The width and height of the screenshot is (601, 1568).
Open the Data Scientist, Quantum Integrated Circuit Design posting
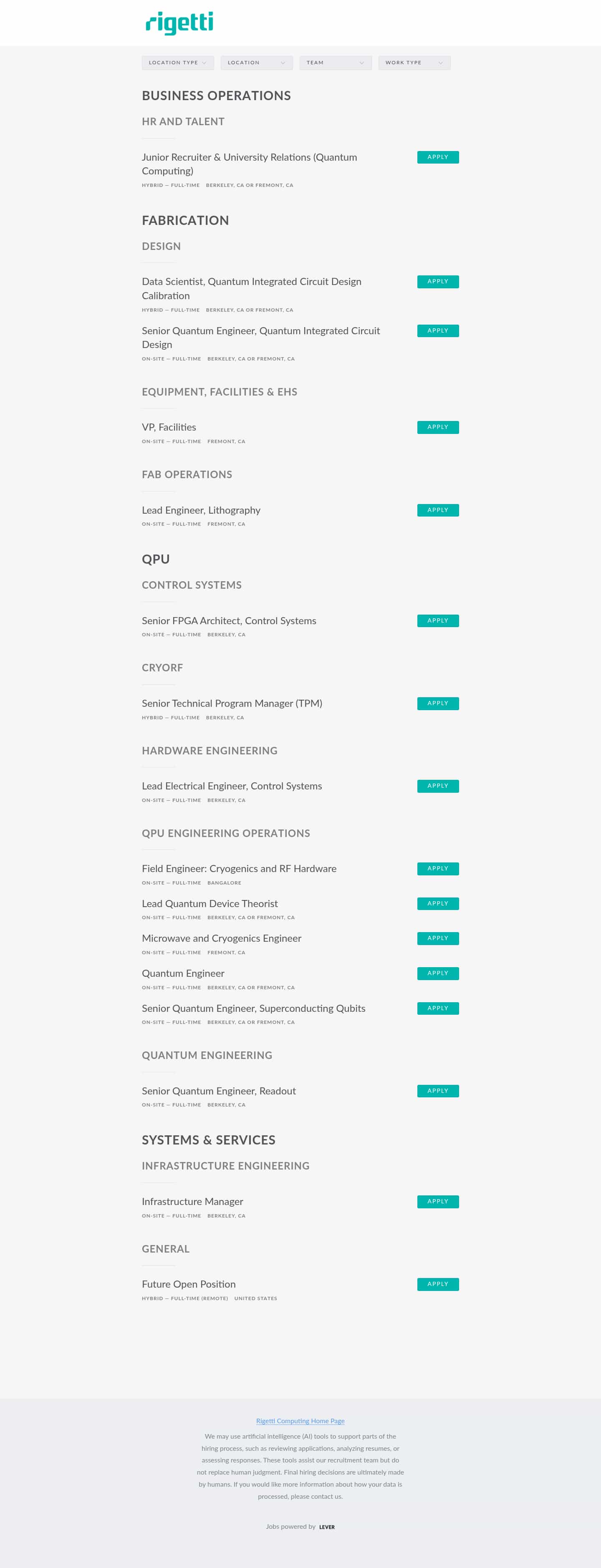click(x=251, y=282)
